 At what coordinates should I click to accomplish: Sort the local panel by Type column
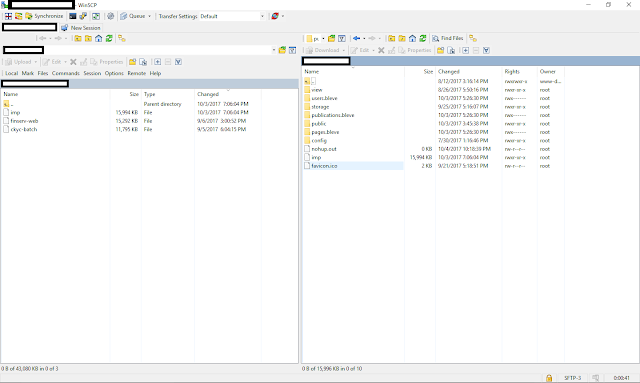click(168, 94)
